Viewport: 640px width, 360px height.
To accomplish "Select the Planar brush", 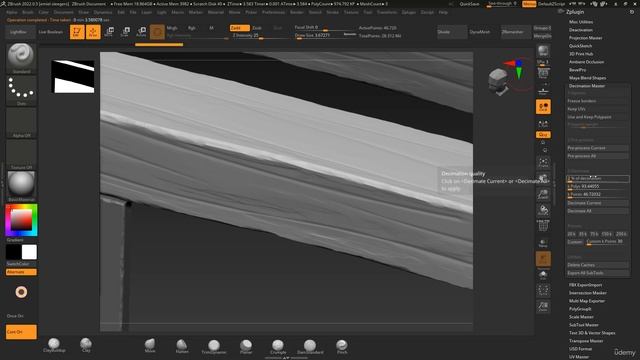I will coord(246,346).
